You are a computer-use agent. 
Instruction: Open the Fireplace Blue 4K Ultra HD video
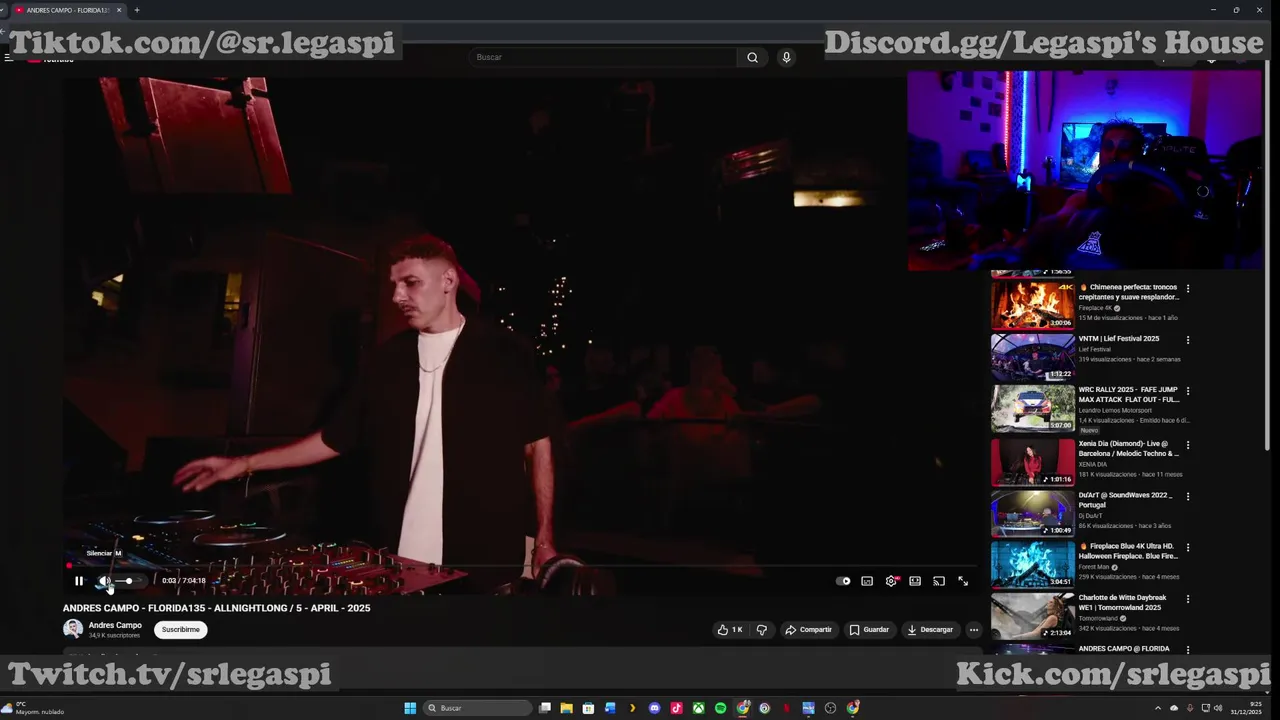[x=1033, y=565]
